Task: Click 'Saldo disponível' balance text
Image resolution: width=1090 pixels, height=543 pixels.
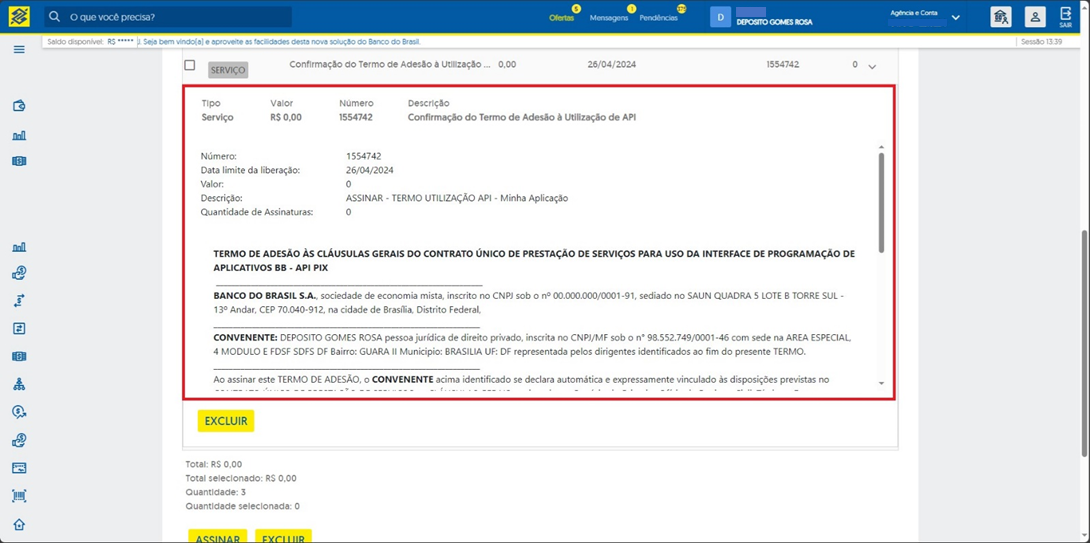Action: [90, 42]
